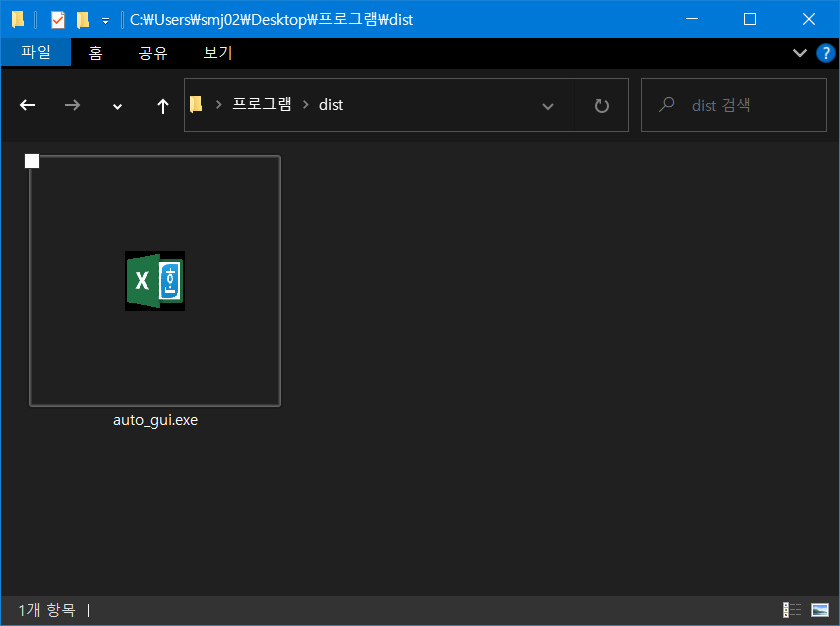Maximize the dist Explorer window
The height and width of the screenshot is (626, 840).
750,19
